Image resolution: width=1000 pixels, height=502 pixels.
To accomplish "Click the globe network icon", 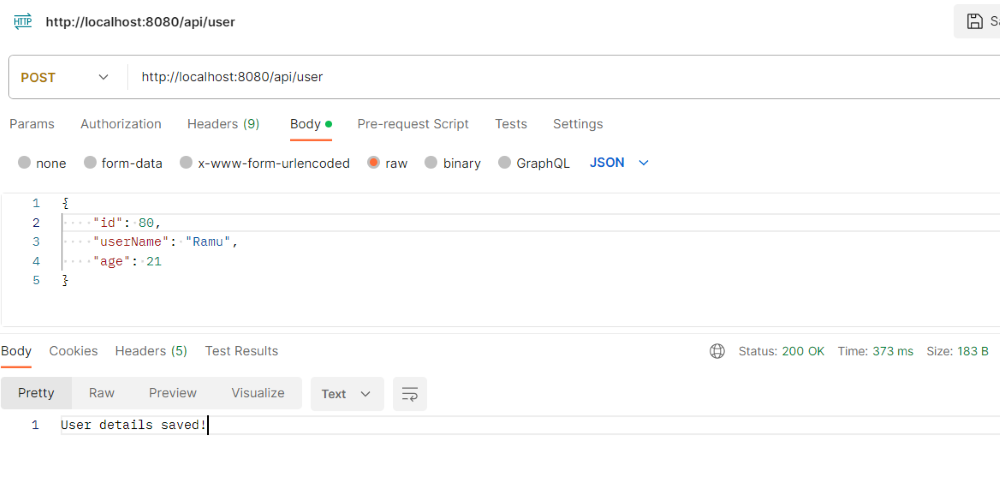I will (x=717, y=351).
